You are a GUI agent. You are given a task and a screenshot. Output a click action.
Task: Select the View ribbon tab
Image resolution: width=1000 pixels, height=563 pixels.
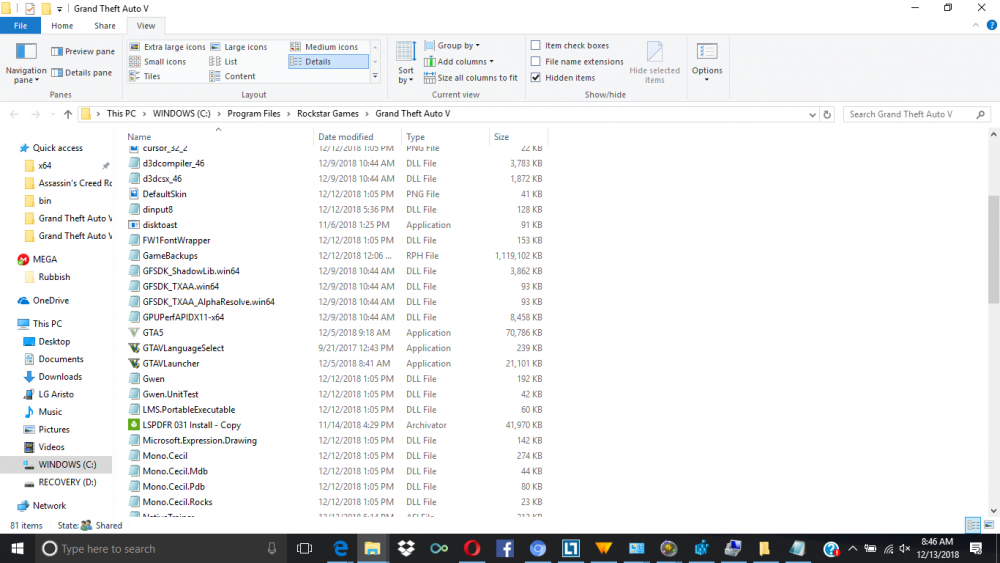pos(145,26)
